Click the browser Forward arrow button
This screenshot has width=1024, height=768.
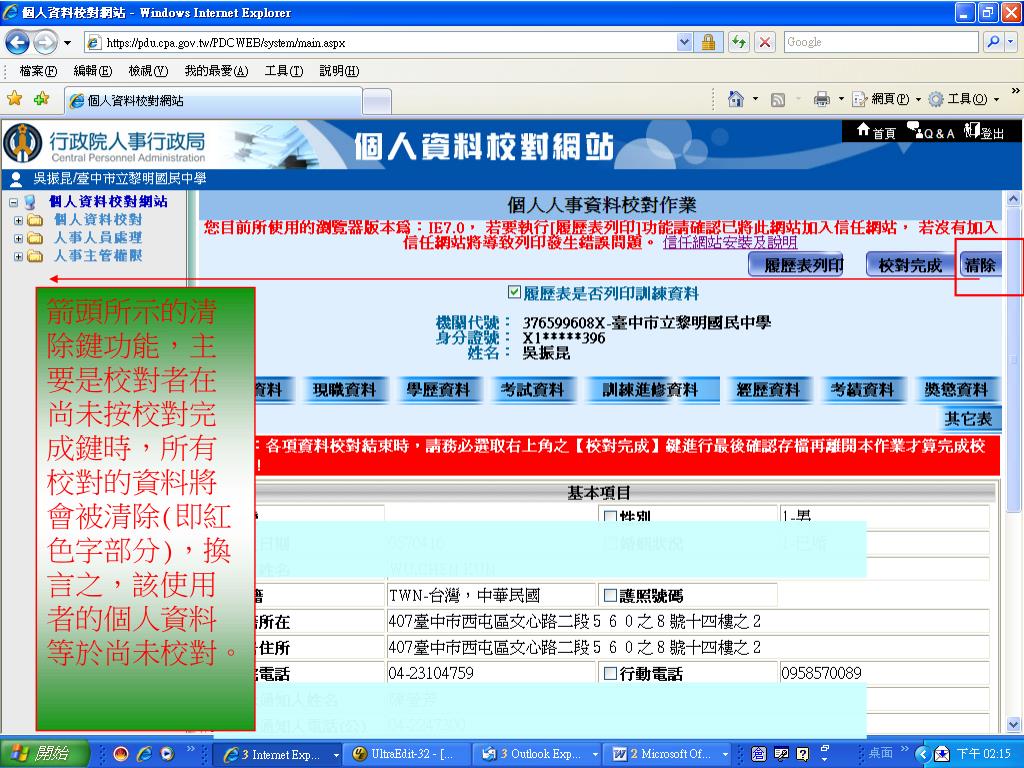45,43
